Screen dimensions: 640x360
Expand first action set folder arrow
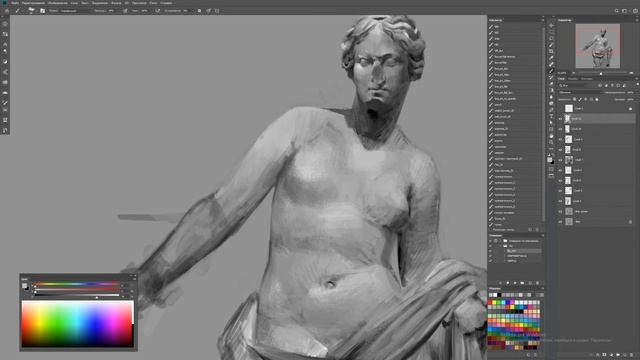[500, 241]
